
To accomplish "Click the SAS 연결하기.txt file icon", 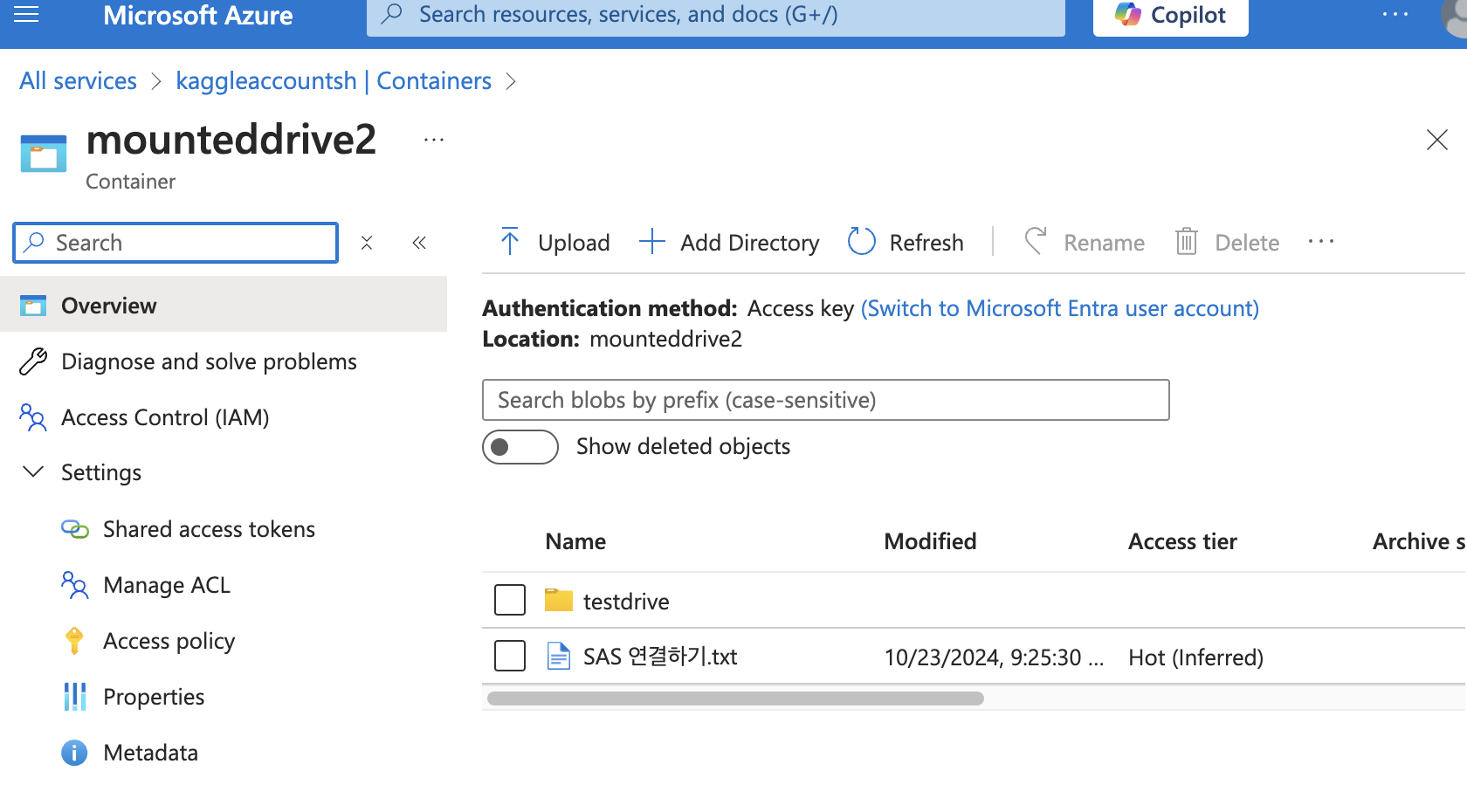I will point(559,656).
